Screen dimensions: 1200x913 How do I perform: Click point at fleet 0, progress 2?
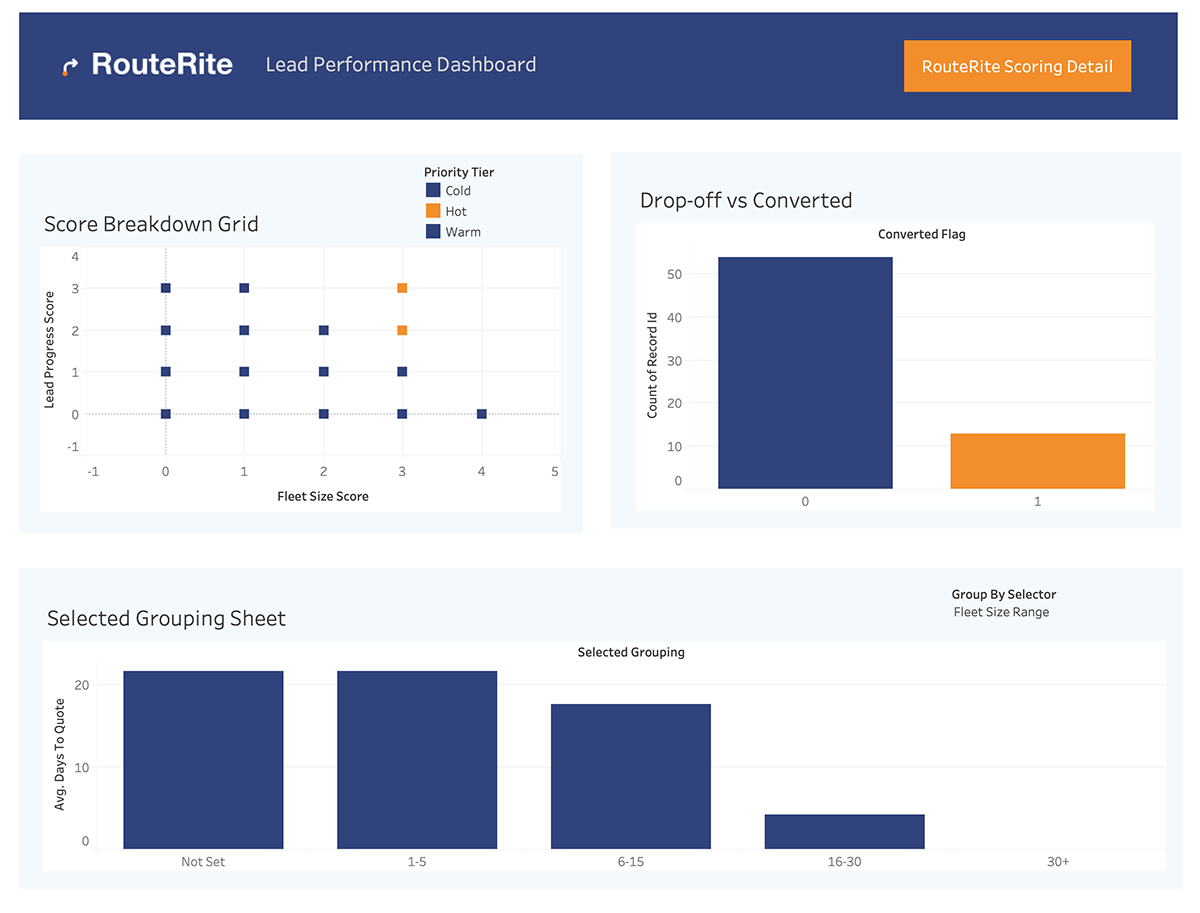tap(166, 330)
